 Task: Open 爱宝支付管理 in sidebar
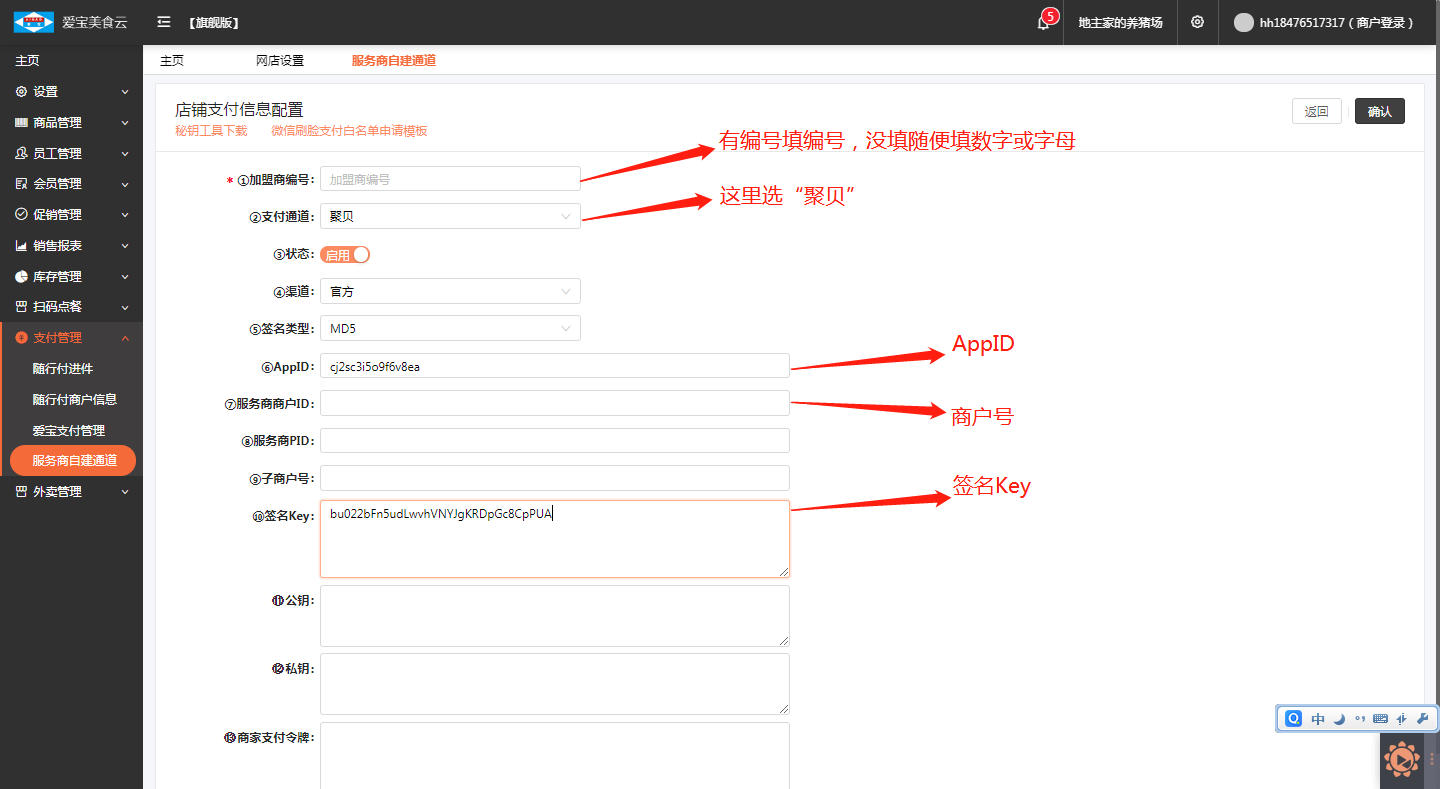pos(68,430)
